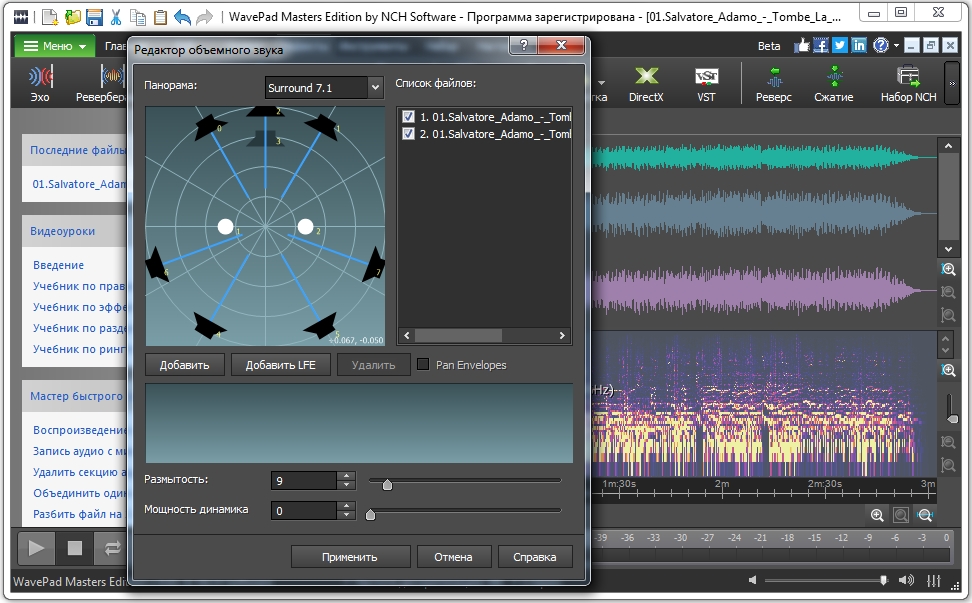Image resolution: width=972 pixels, height=603 pixels.
Task: Select white sound source point 1 in panorama
Action: (x=226, y=226)
